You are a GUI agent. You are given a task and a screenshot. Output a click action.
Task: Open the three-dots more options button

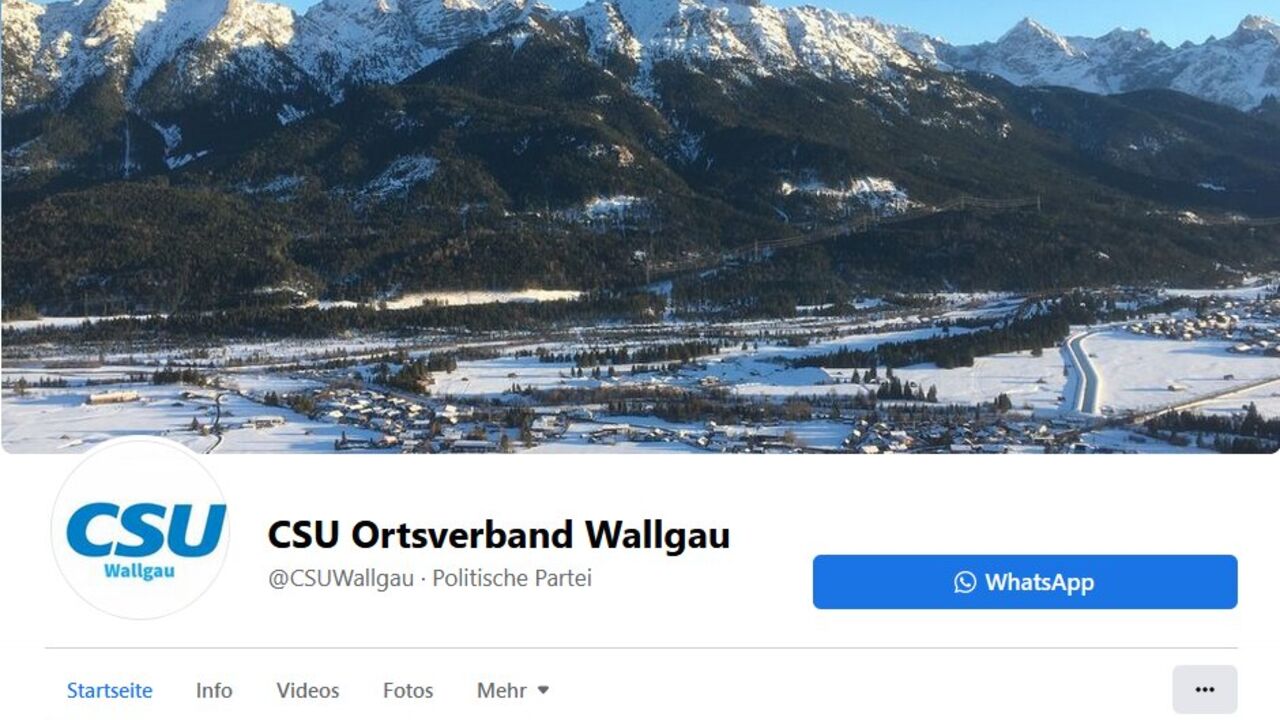[1205, 690]
